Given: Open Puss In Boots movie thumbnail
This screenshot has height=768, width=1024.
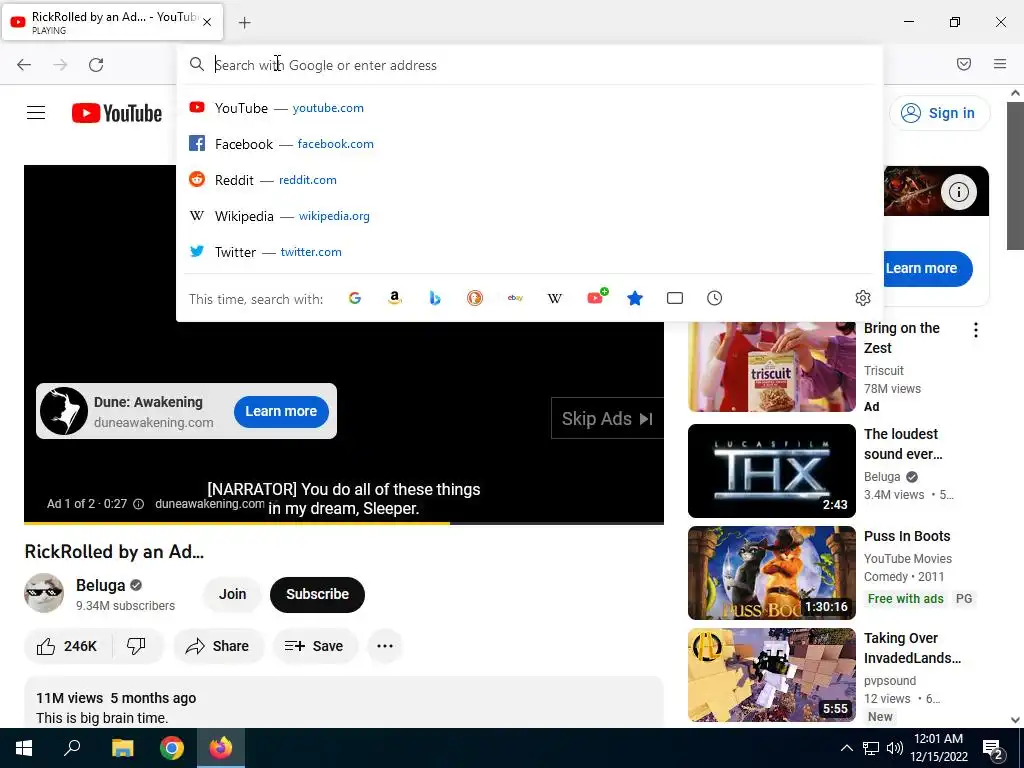Looking at the screenshot, I should pos(772,573).
